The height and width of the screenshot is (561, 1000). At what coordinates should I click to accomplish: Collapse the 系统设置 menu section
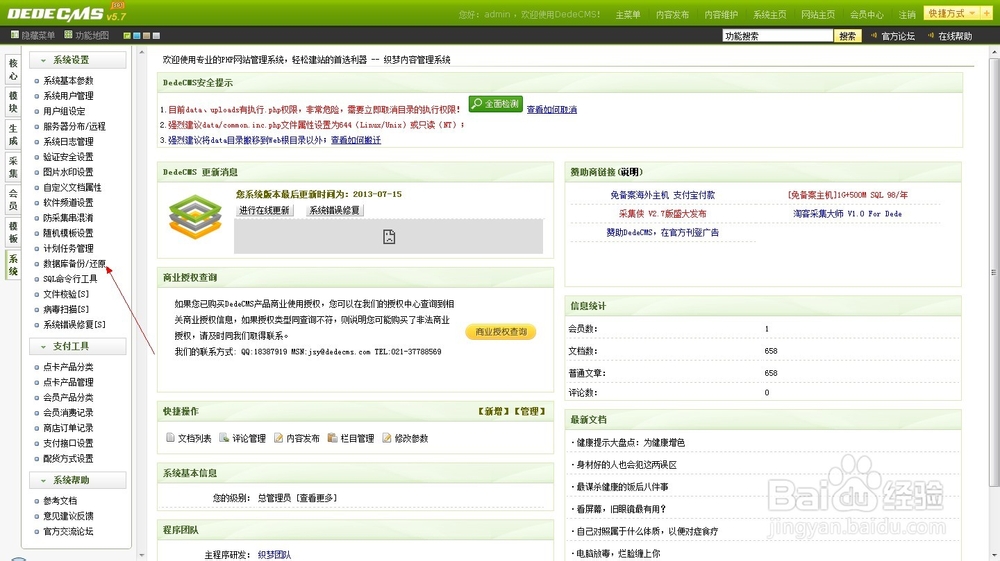[78, 60]
